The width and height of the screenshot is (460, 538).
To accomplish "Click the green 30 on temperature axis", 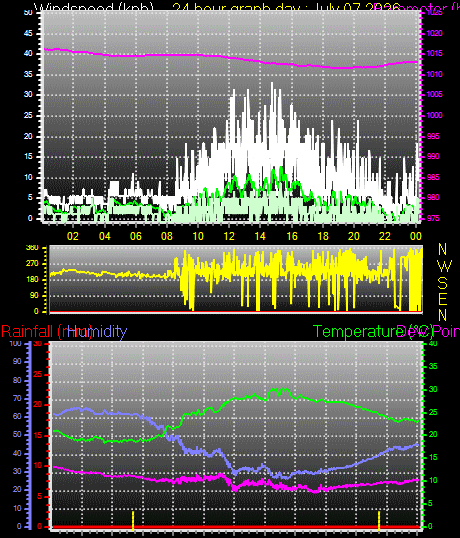I will [433, 389].
